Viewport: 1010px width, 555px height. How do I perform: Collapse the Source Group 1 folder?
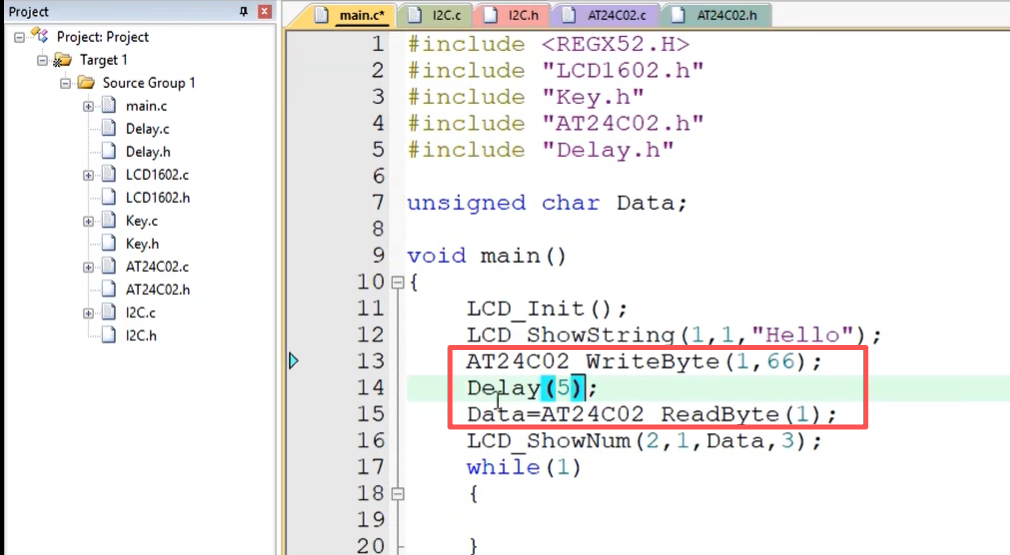tap(66, 84)
